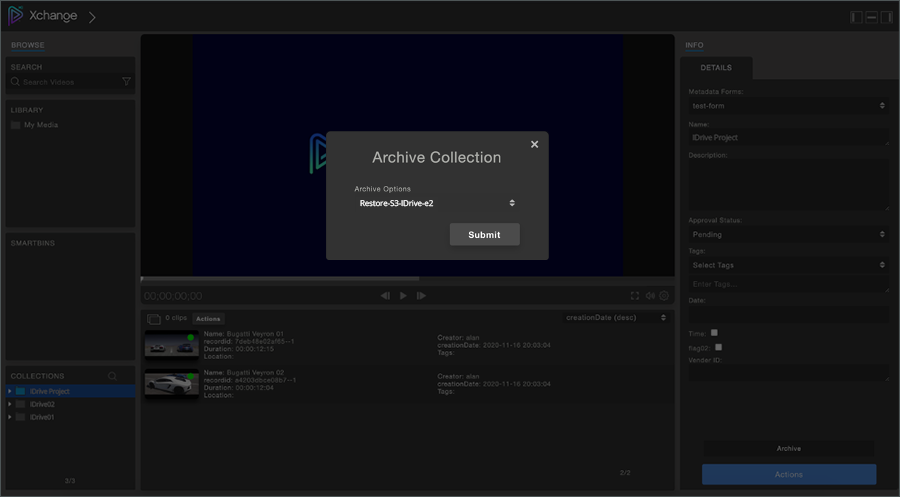Click the search filter funnel icon

click(x=126, y=82)
